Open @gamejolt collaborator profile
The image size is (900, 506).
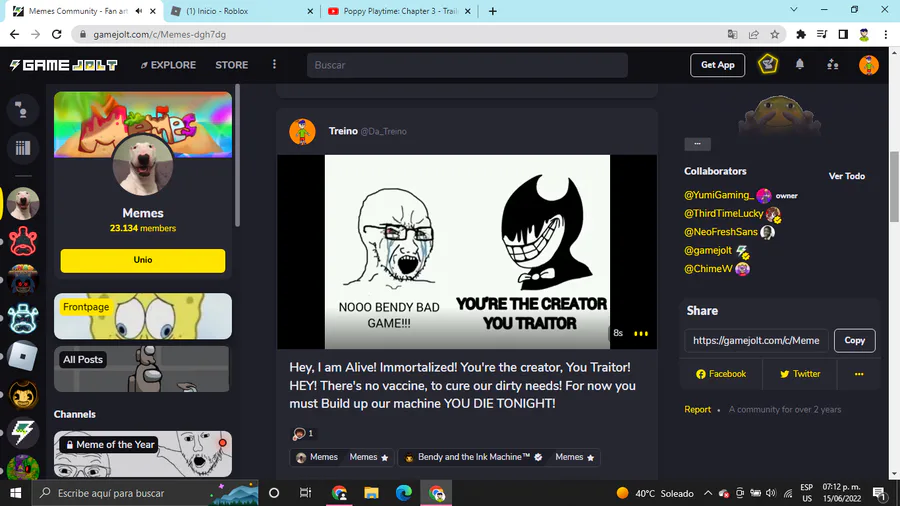click(708, 250)
